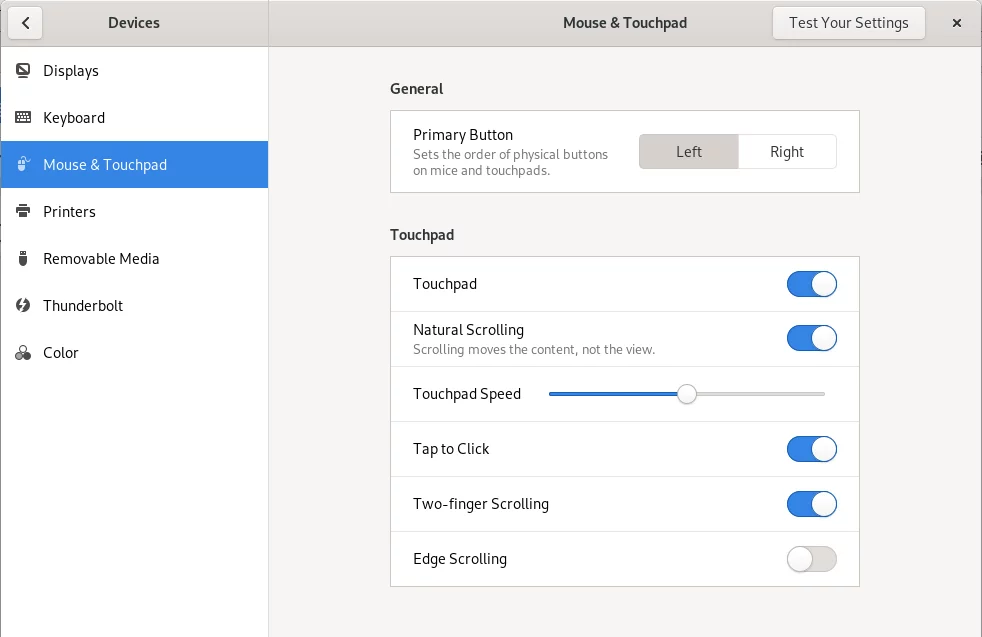Open Test Your Settings
This screenshot has height=637, width=982.
click(849, 23)
